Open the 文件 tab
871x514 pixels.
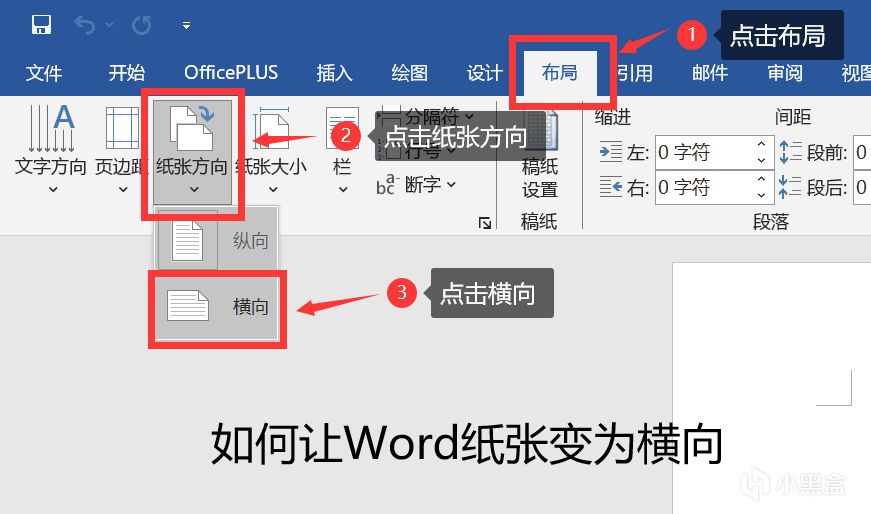point(43,73)
